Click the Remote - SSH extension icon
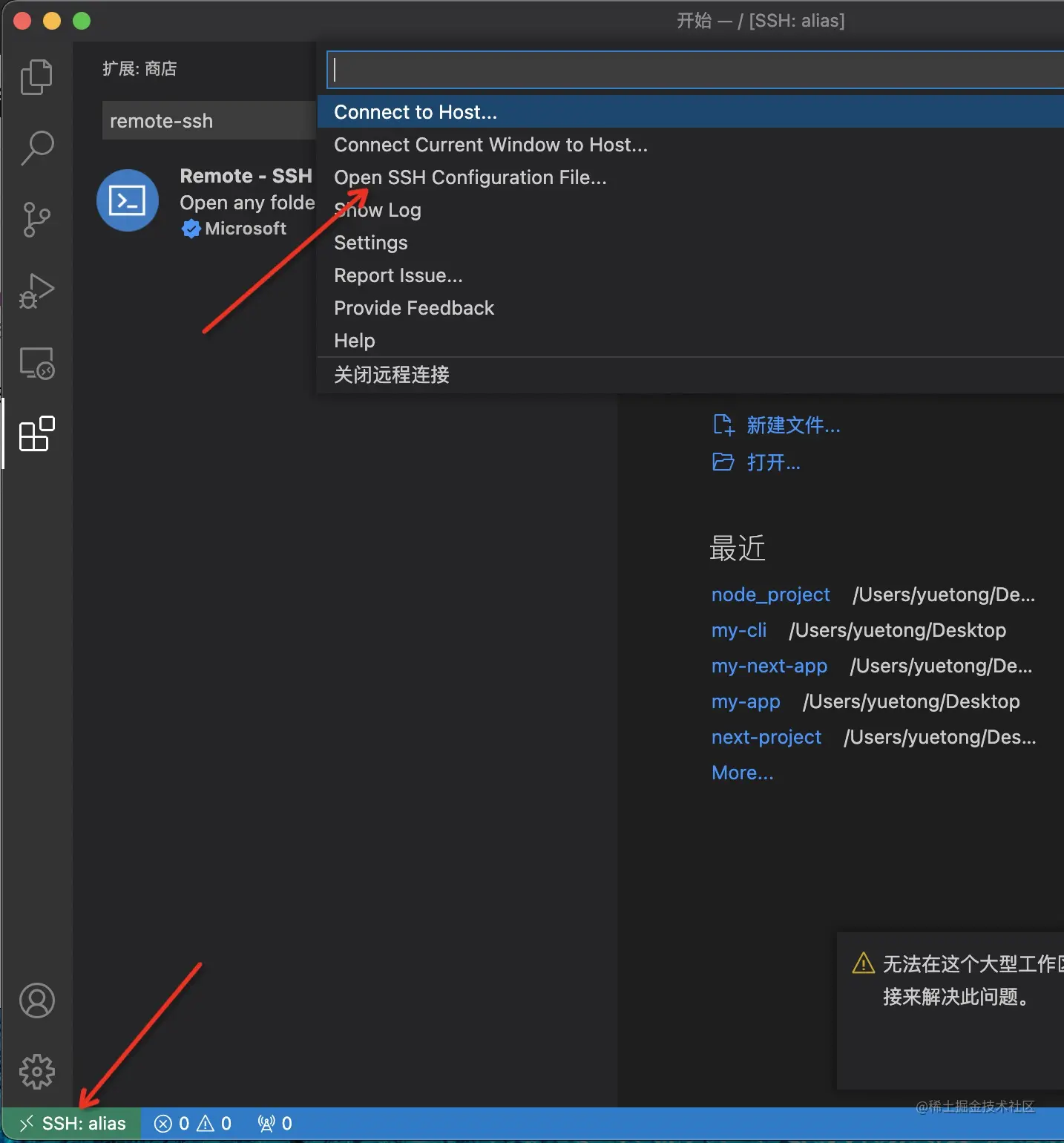This screenshot has height=1143, width=1064. [128, 200]
